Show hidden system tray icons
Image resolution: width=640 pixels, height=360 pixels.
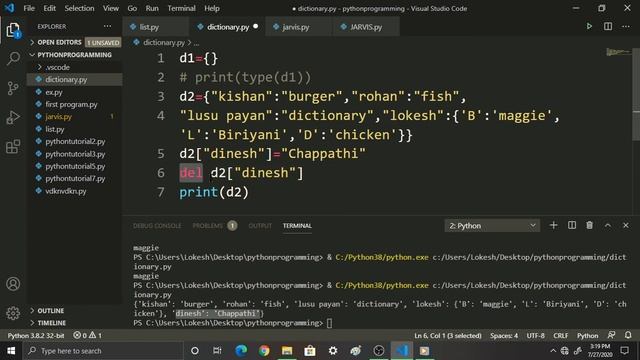553,351
